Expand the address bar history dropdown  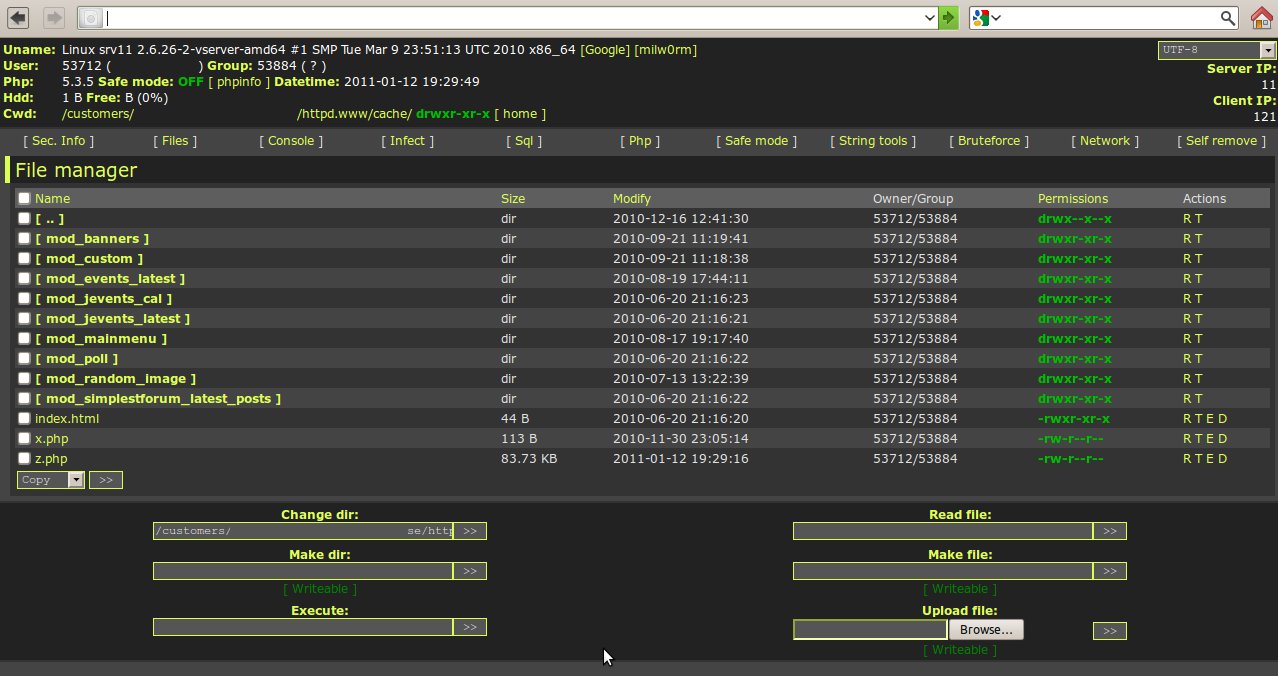point(930,17)
